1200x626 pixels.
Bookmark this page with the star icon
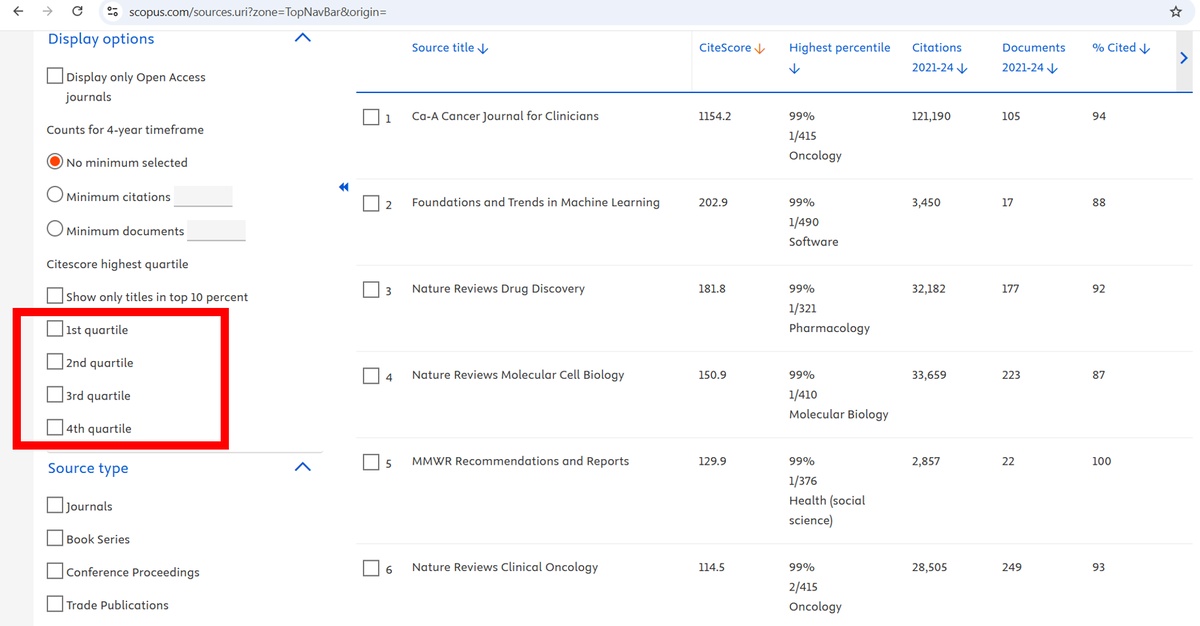[x=1177, y=14]
